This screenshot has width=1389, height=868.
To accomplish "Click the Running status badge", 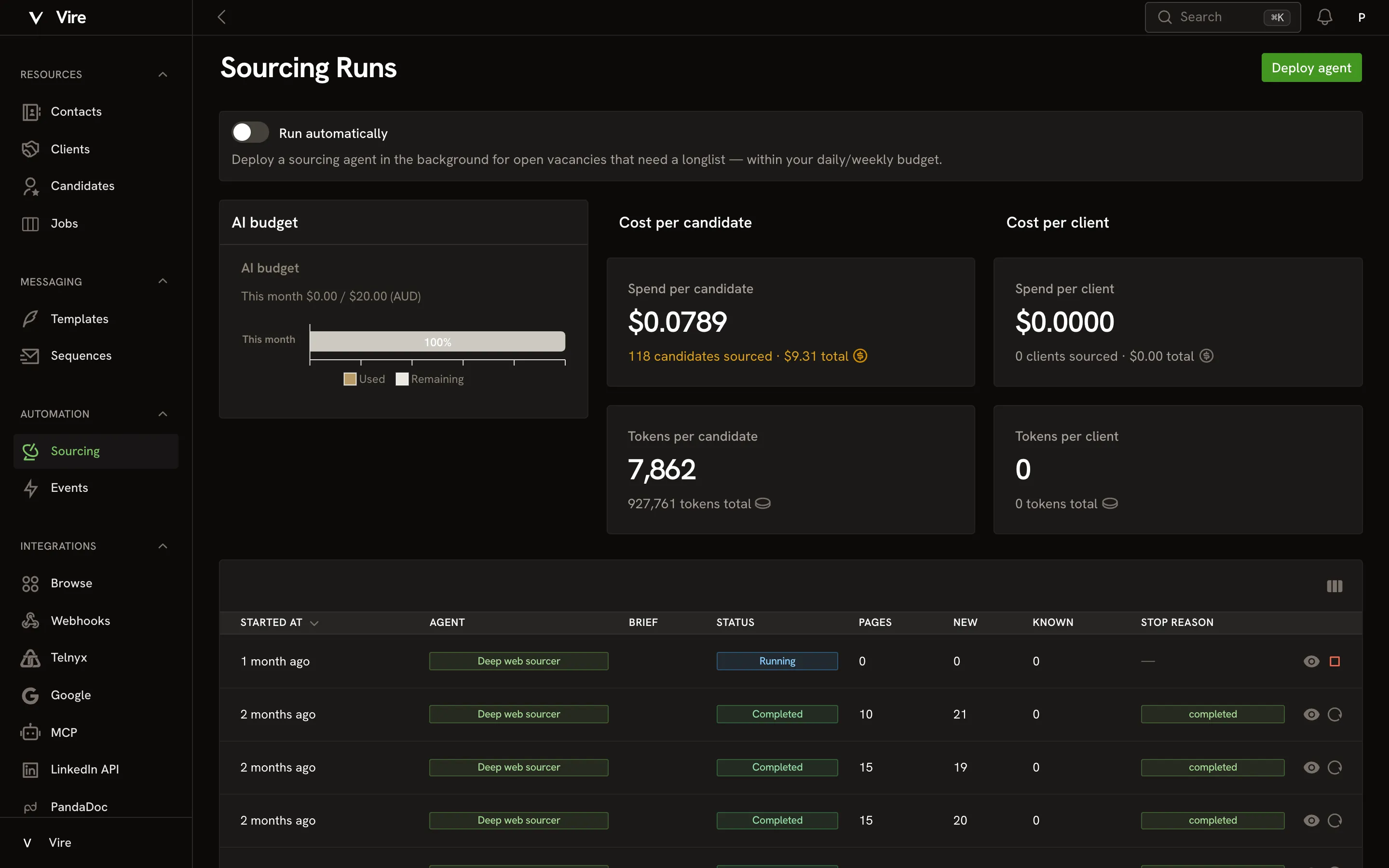I will [776, 661].
